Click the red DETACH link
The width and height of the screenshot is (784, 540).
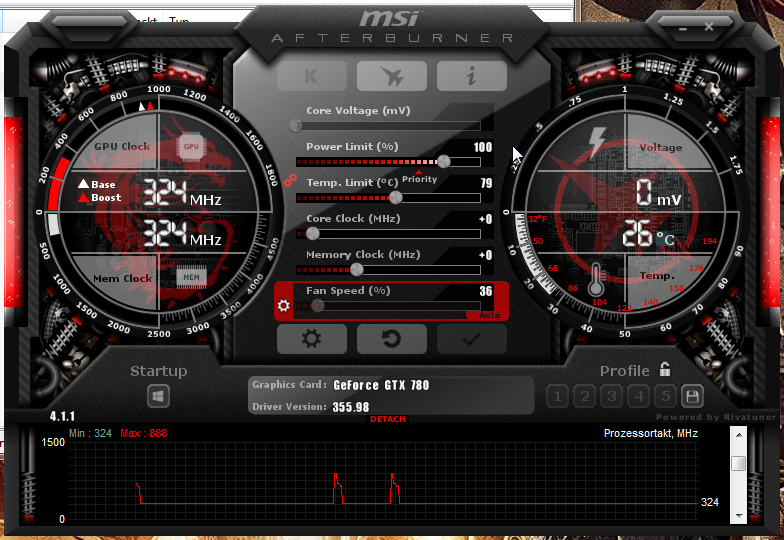click(388, 419)
